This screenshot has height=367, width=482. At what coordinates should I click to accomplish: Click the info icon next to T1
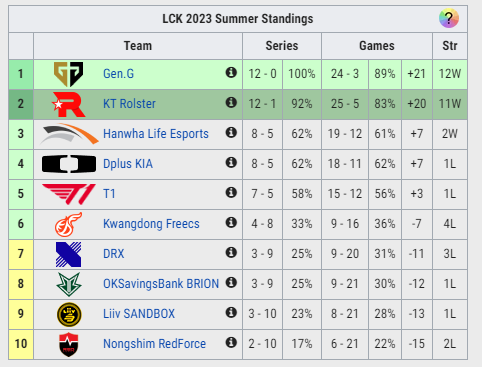(231, 192)
